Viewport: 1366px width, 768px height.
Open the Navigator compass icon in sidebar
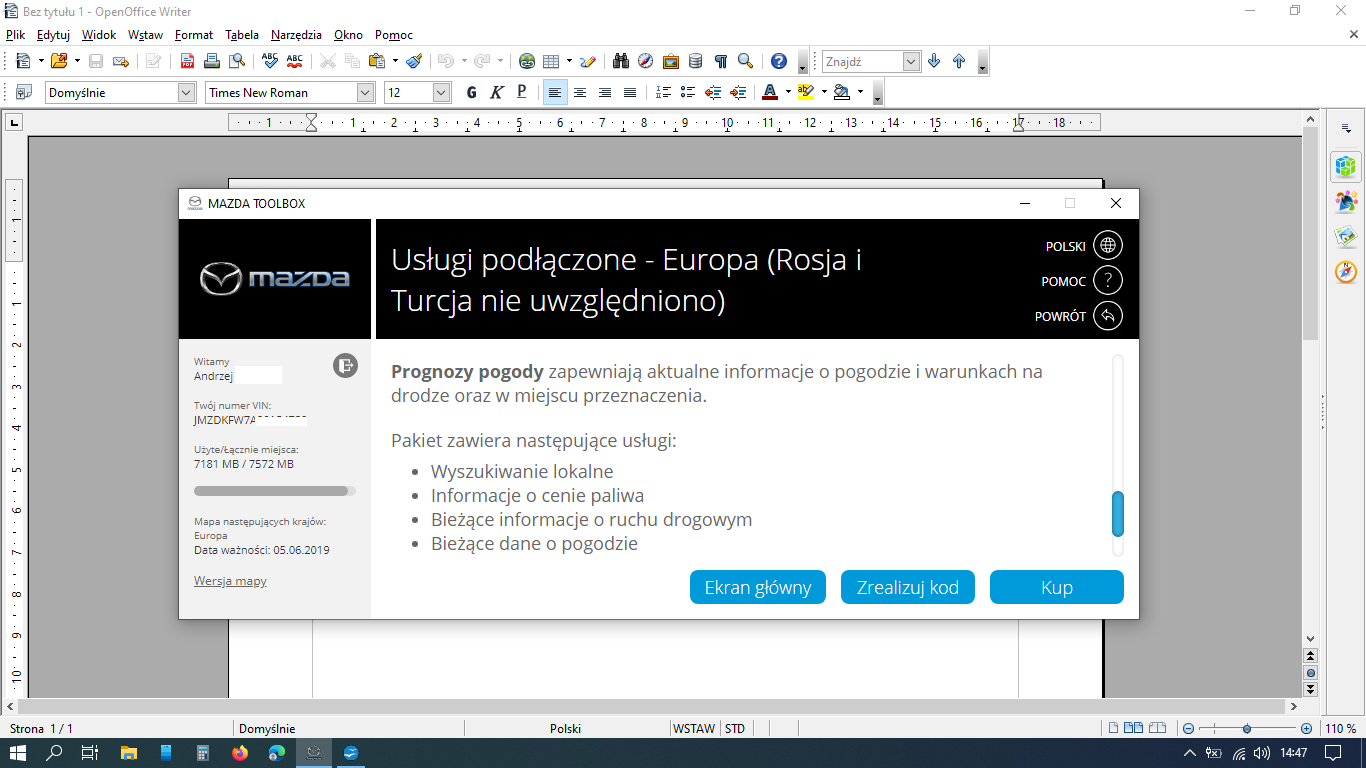[1346, 272]
